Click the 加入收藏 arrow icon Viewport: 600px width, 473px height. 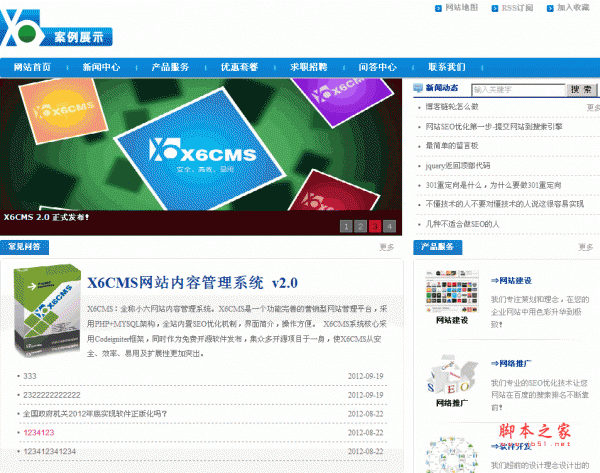point(550,8)
